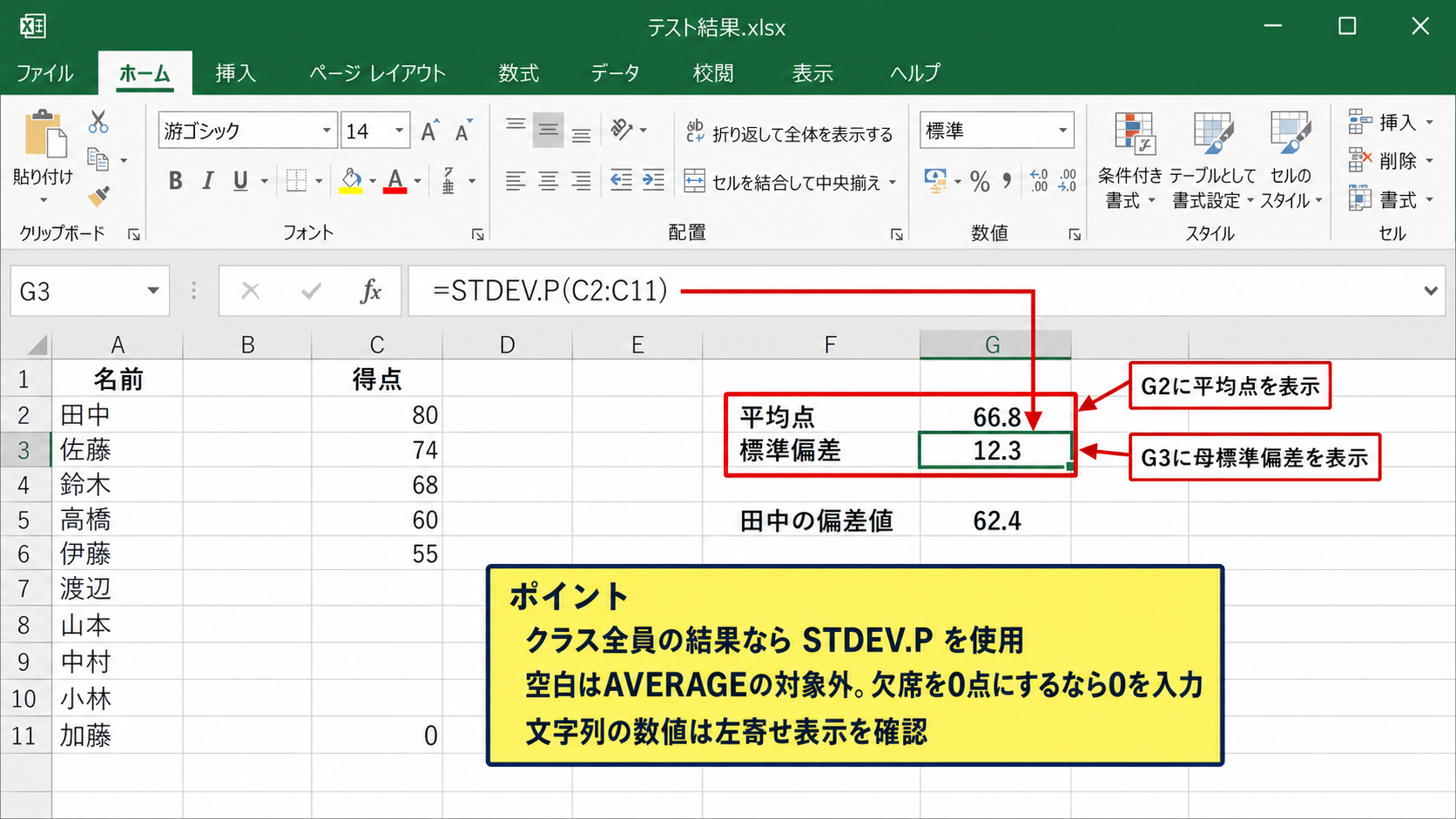The image size is (1456, 819).
Task: Select cell with 田中の偏差値 value 62.4
Action: click(x=996, y=520)
